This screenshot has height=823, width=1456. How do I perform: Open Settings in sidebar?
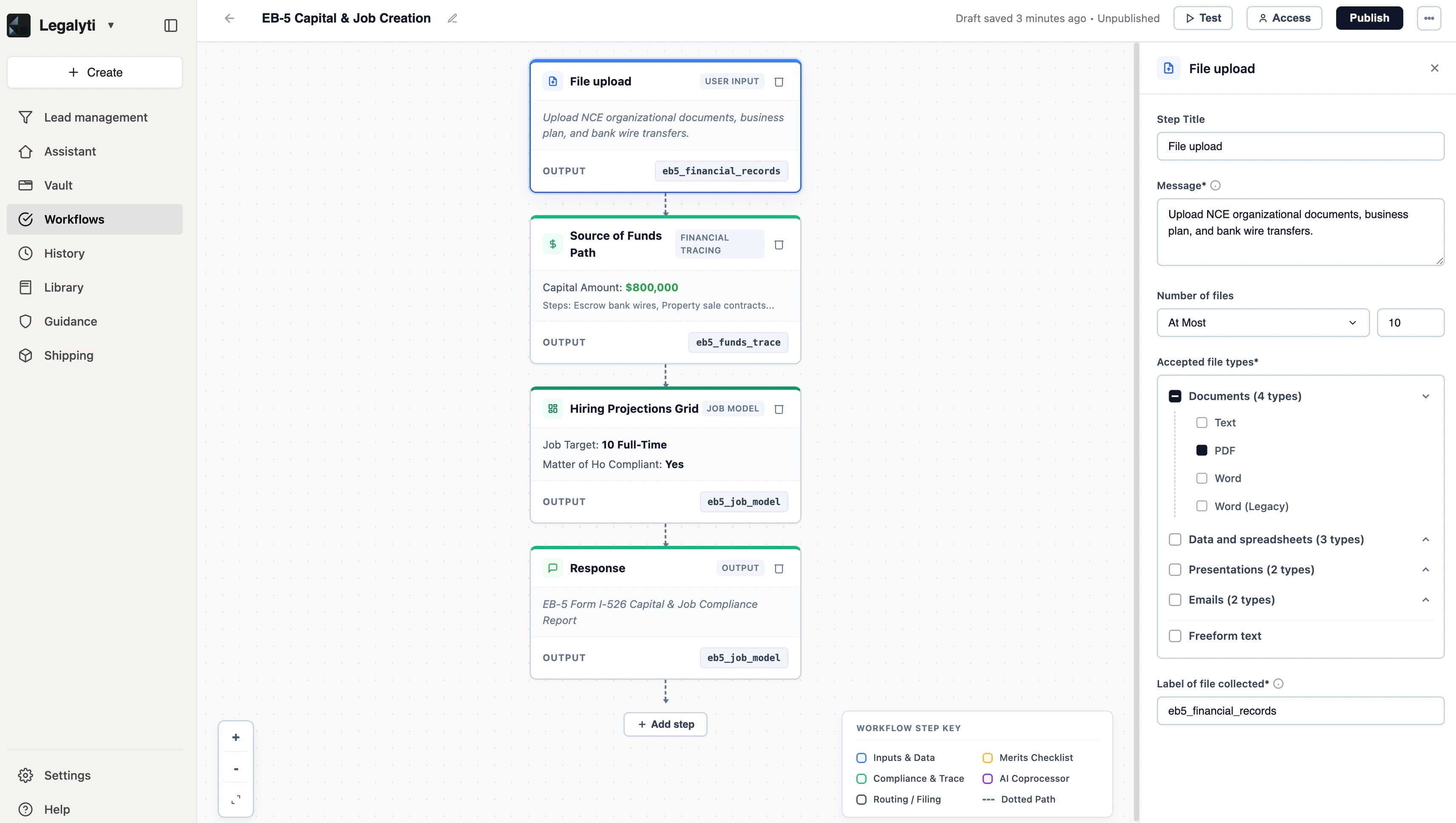95,775
